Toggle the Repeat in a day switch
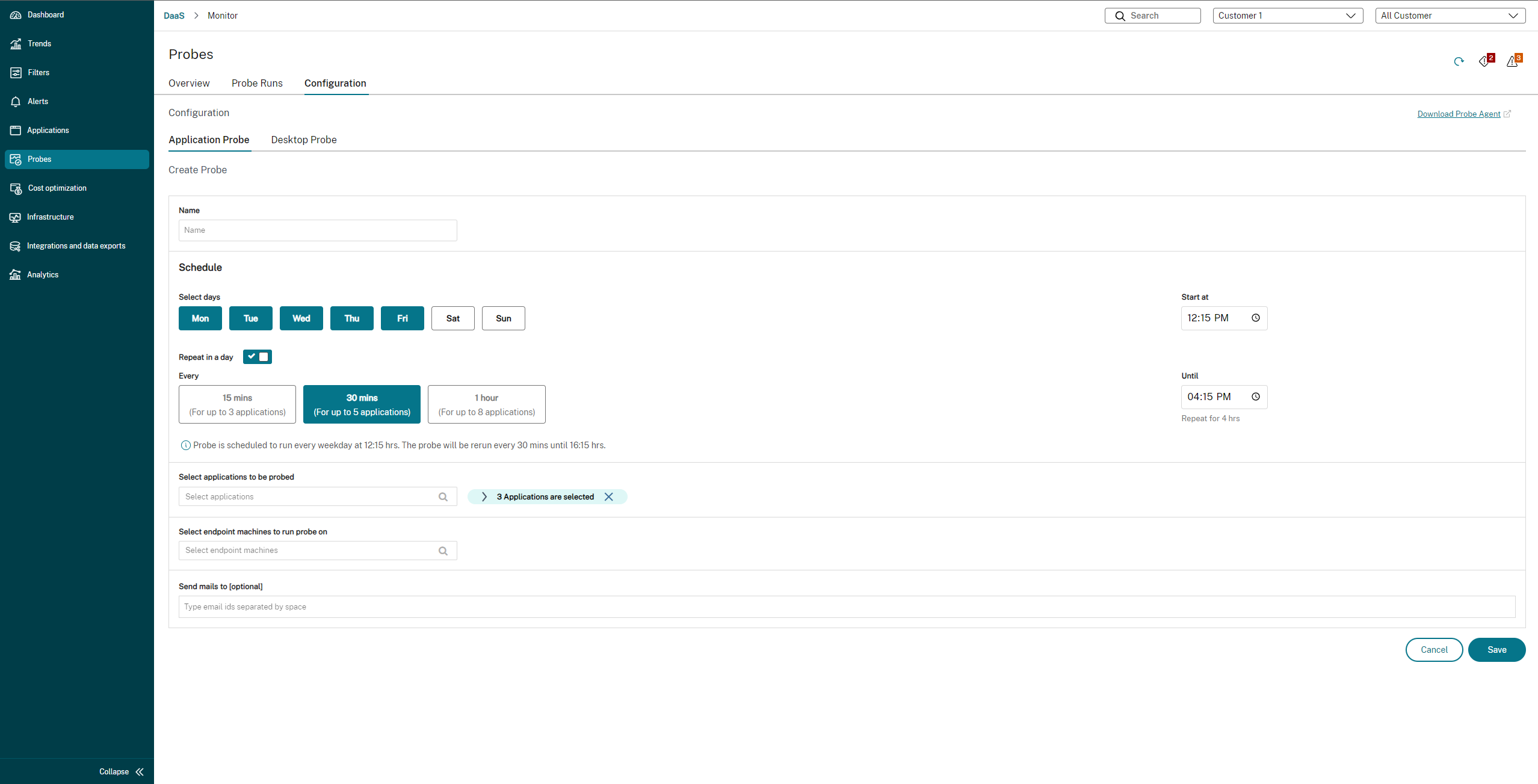Viewport: 1538px width, 784px height. [258, 357]
